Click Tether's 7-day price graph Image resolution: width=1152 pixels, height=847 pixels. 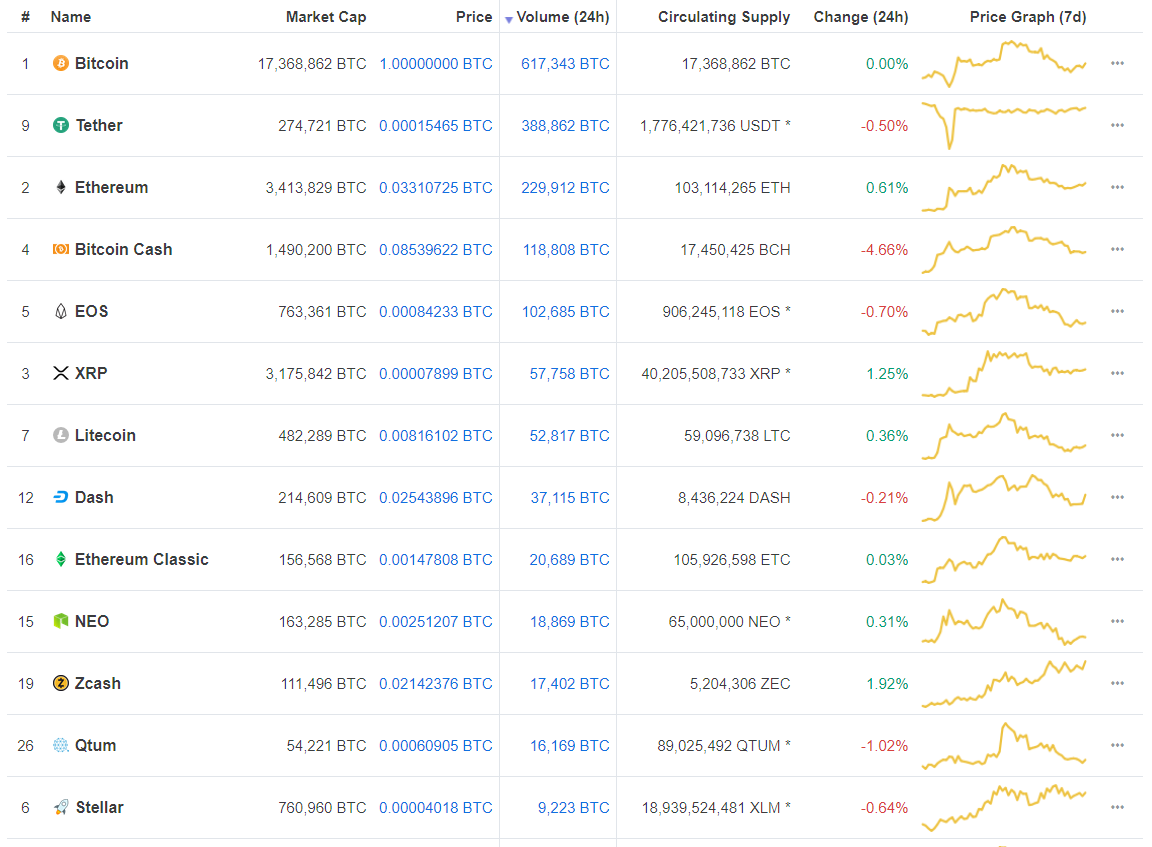click(1004, 126)
